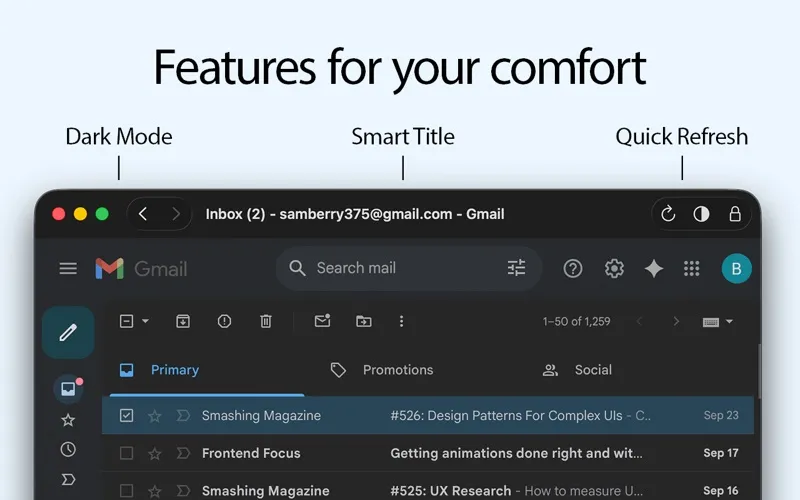Viewport: 800px width, 500px height.
Task: Toggle the select-all checkbox in toolbar
Action: point(126,321)
